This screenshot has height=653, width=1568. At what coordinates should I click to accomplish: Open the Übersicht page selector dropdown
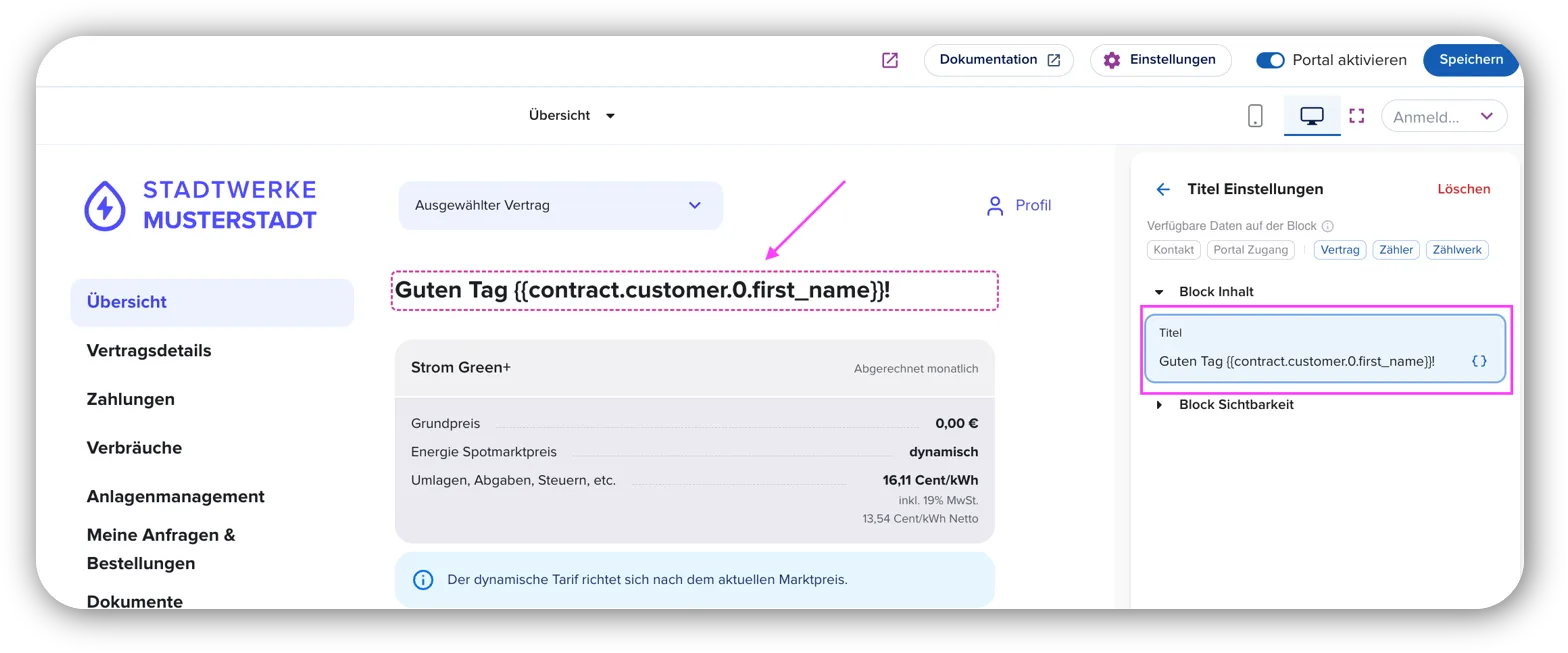(572, 115)
